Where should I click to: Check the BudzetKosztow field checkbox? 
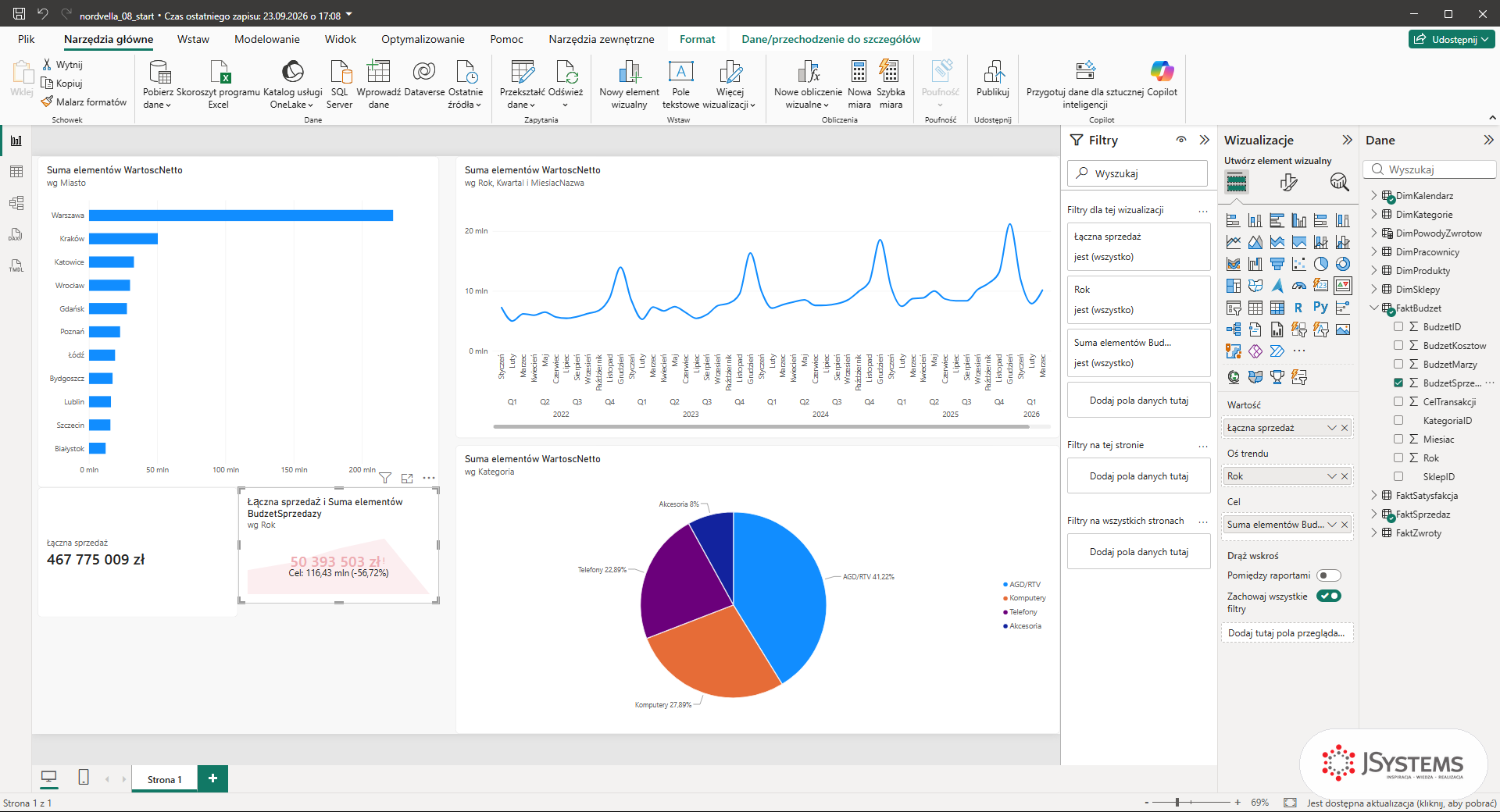tap(1398, 345)
